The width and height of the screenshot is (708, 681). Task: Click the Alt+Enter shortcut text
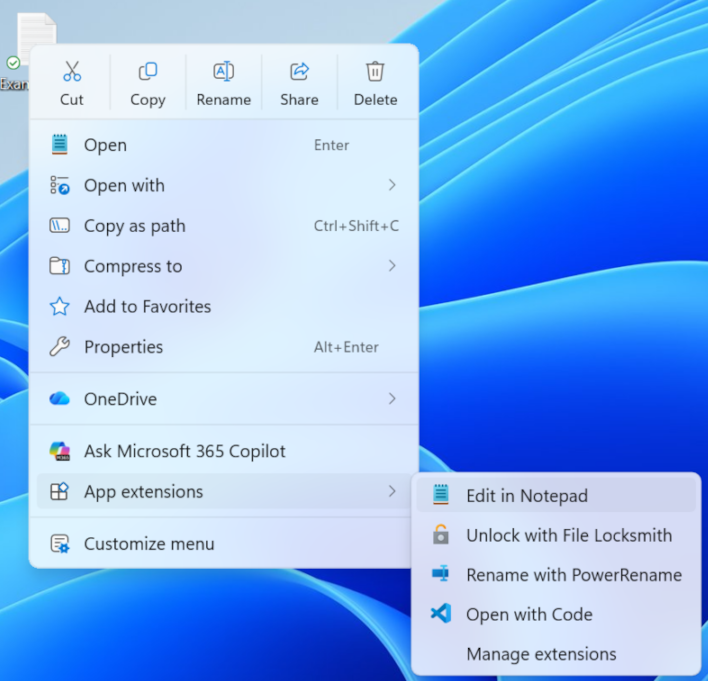(346, 347)
